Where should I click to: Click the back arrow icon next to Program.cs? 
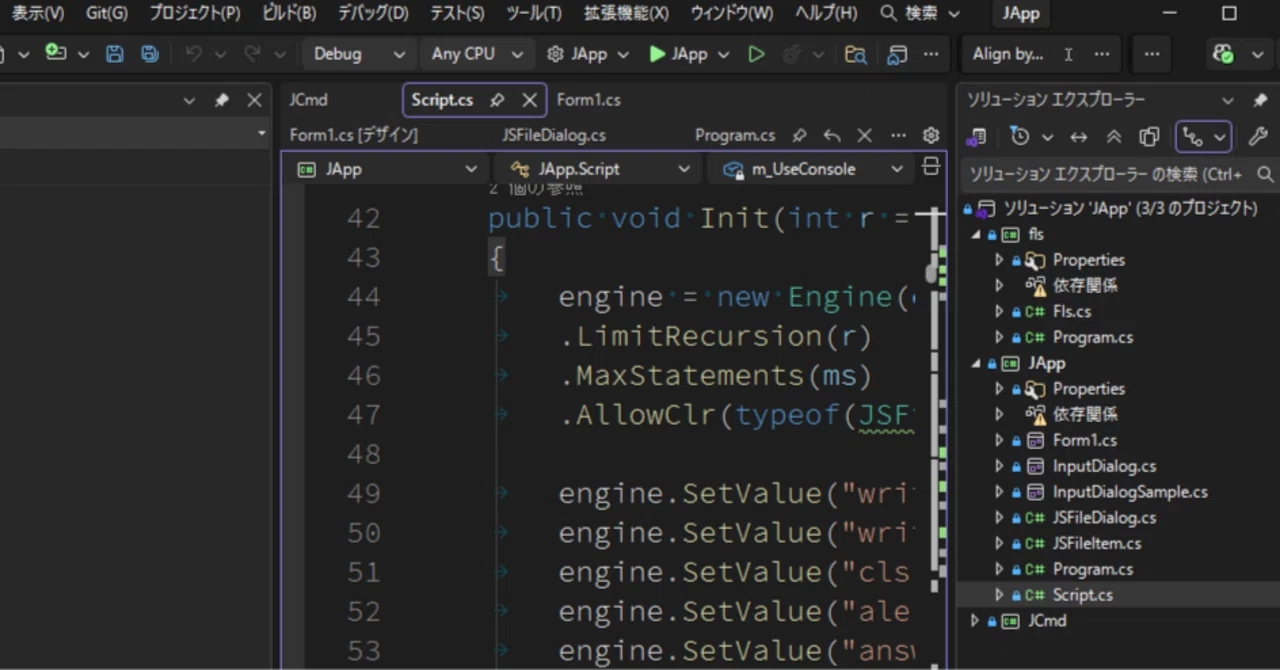click(832, 135)
